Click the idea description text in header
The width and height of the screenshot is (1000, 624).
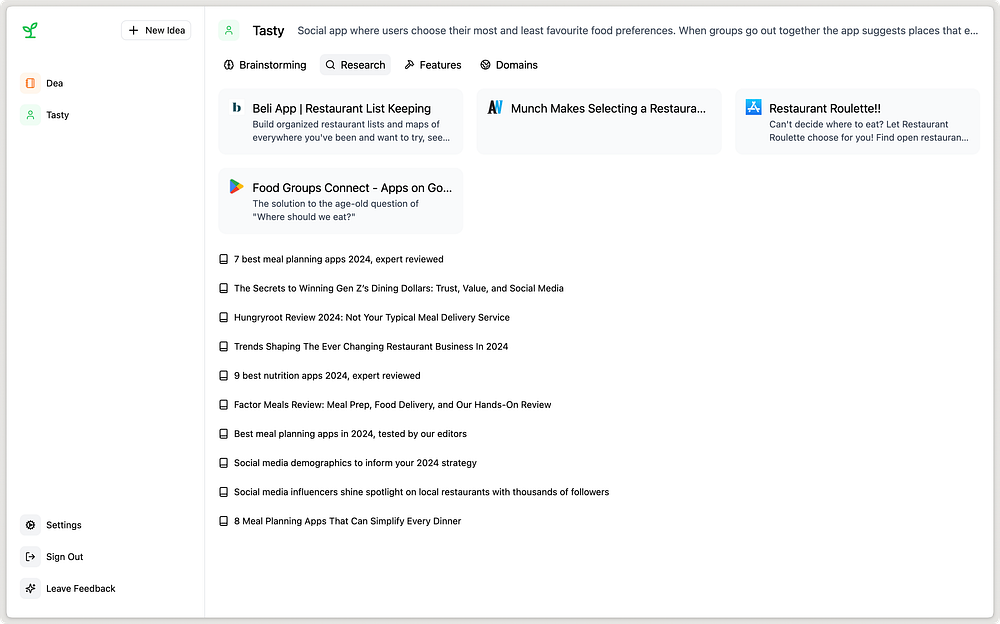(637, 31)
